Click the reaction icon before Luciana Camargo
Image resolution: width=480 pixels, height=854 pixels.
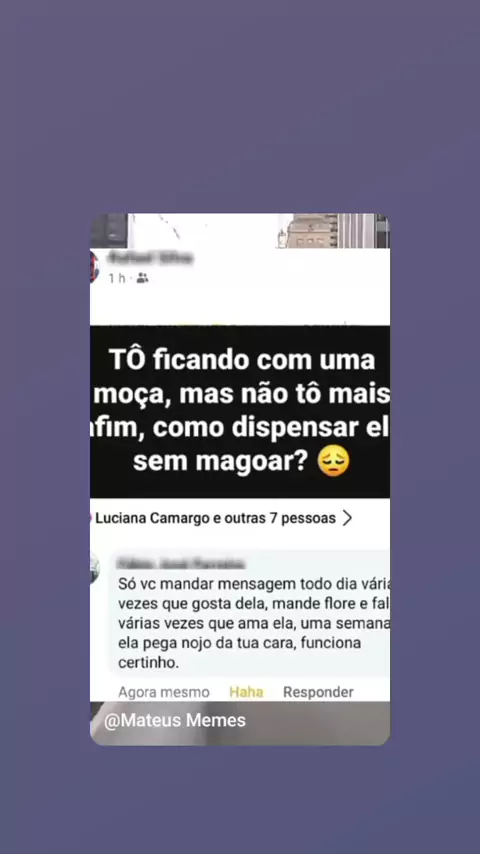pos(91,518)
